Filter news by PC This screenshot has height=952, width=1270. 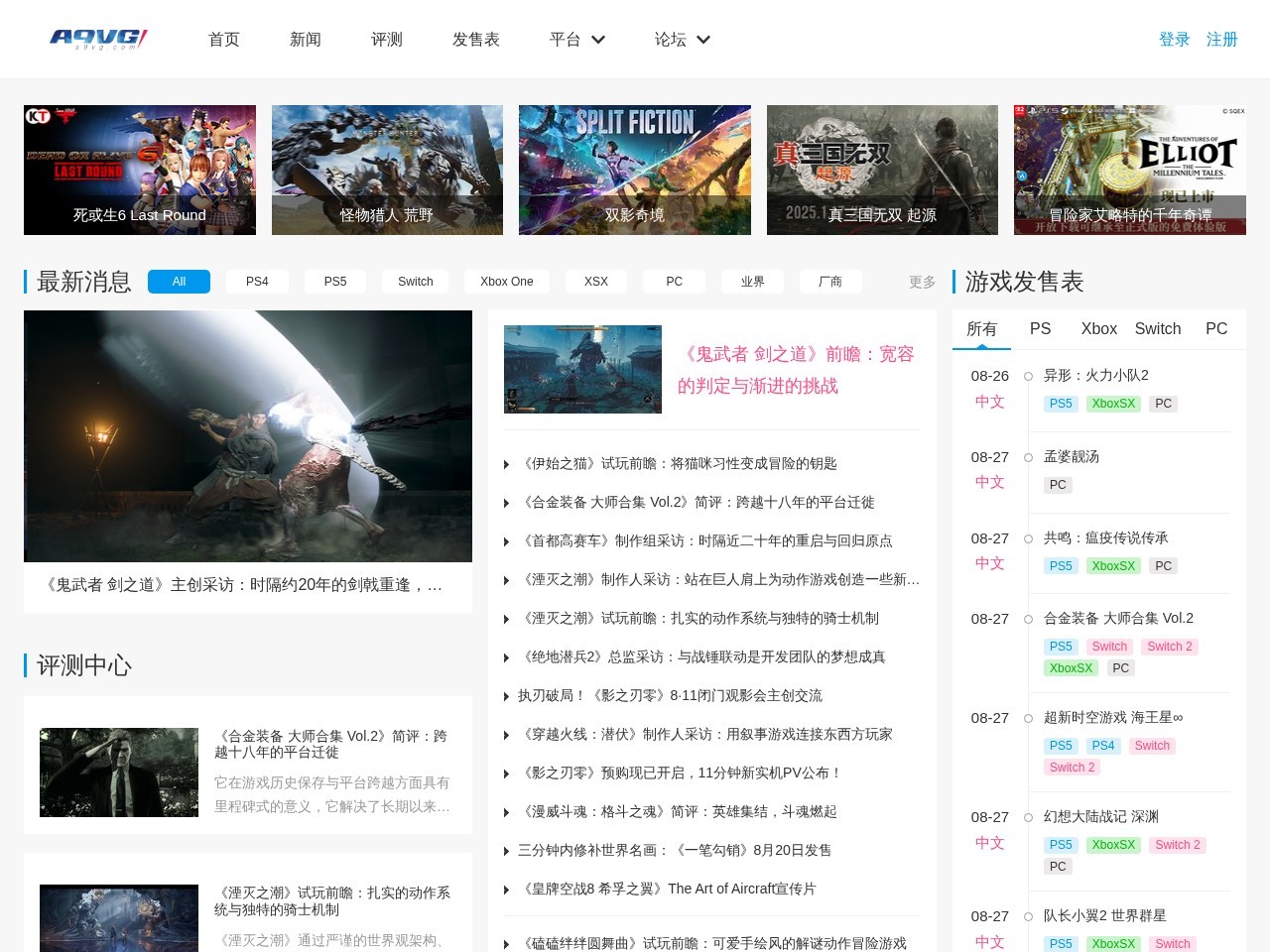coord(675,282)
